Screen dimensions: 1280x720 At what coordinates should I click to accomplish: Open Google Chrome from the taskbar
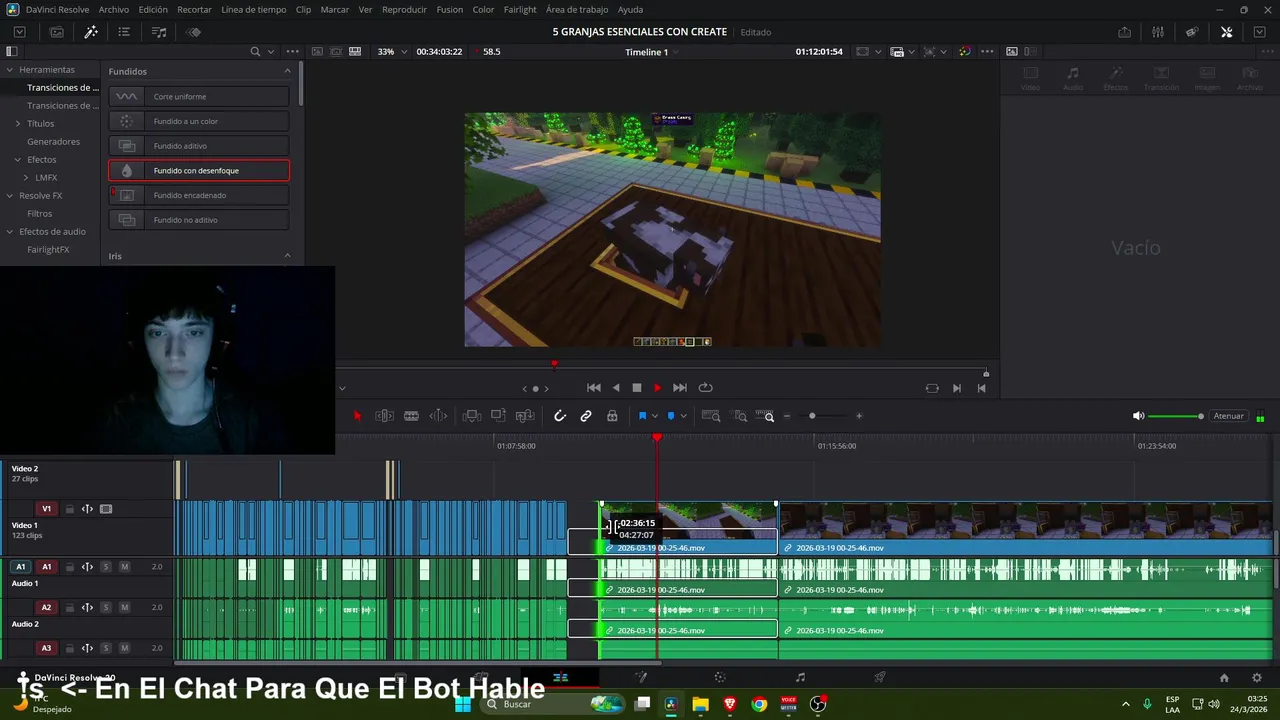(759, 704)
